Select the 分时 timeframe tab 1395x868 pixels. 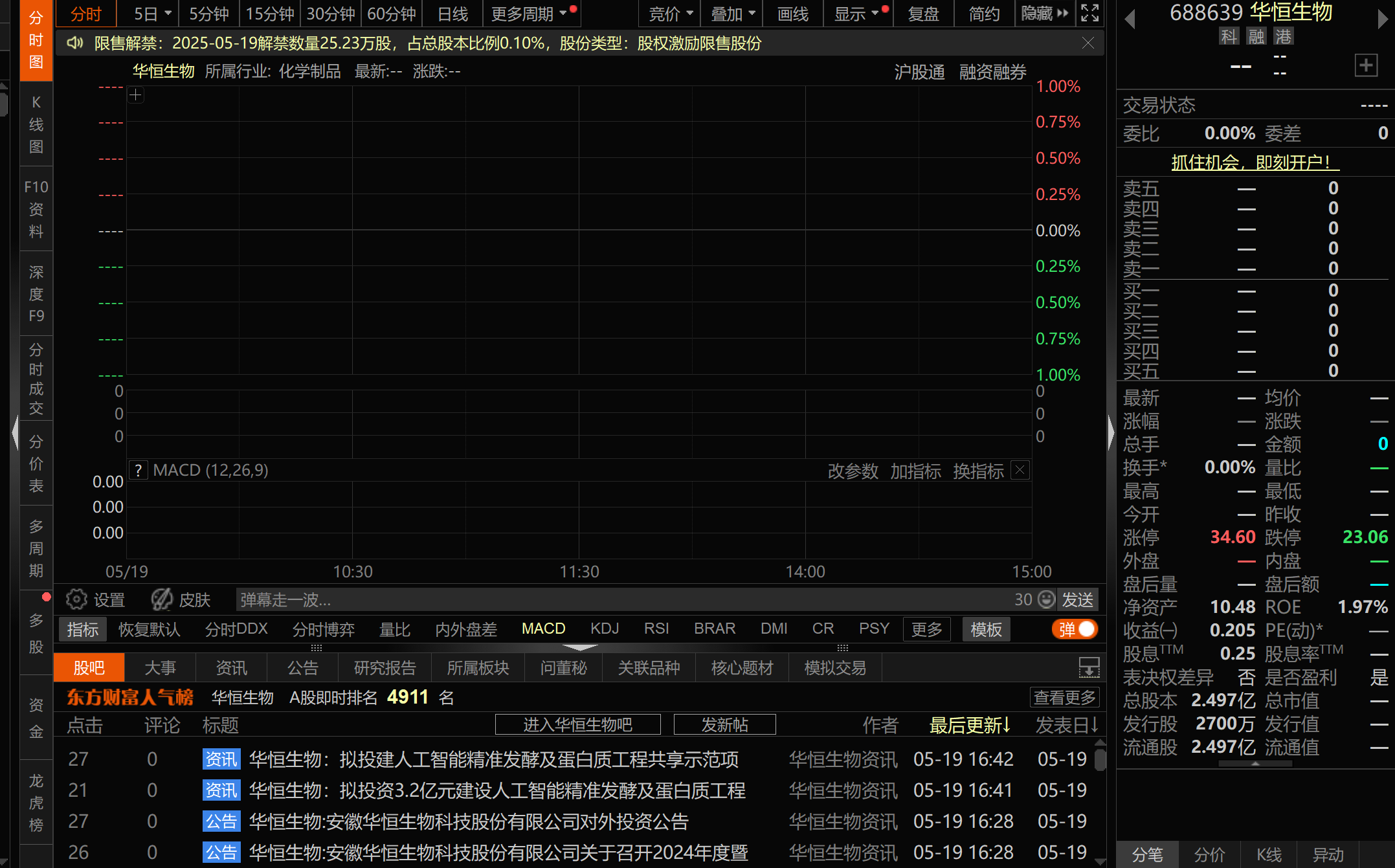point(86,14)
